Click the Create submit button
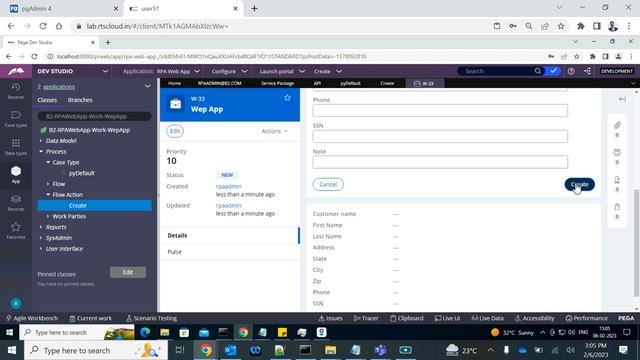640x360 pixels. click(x=579, y=184)
